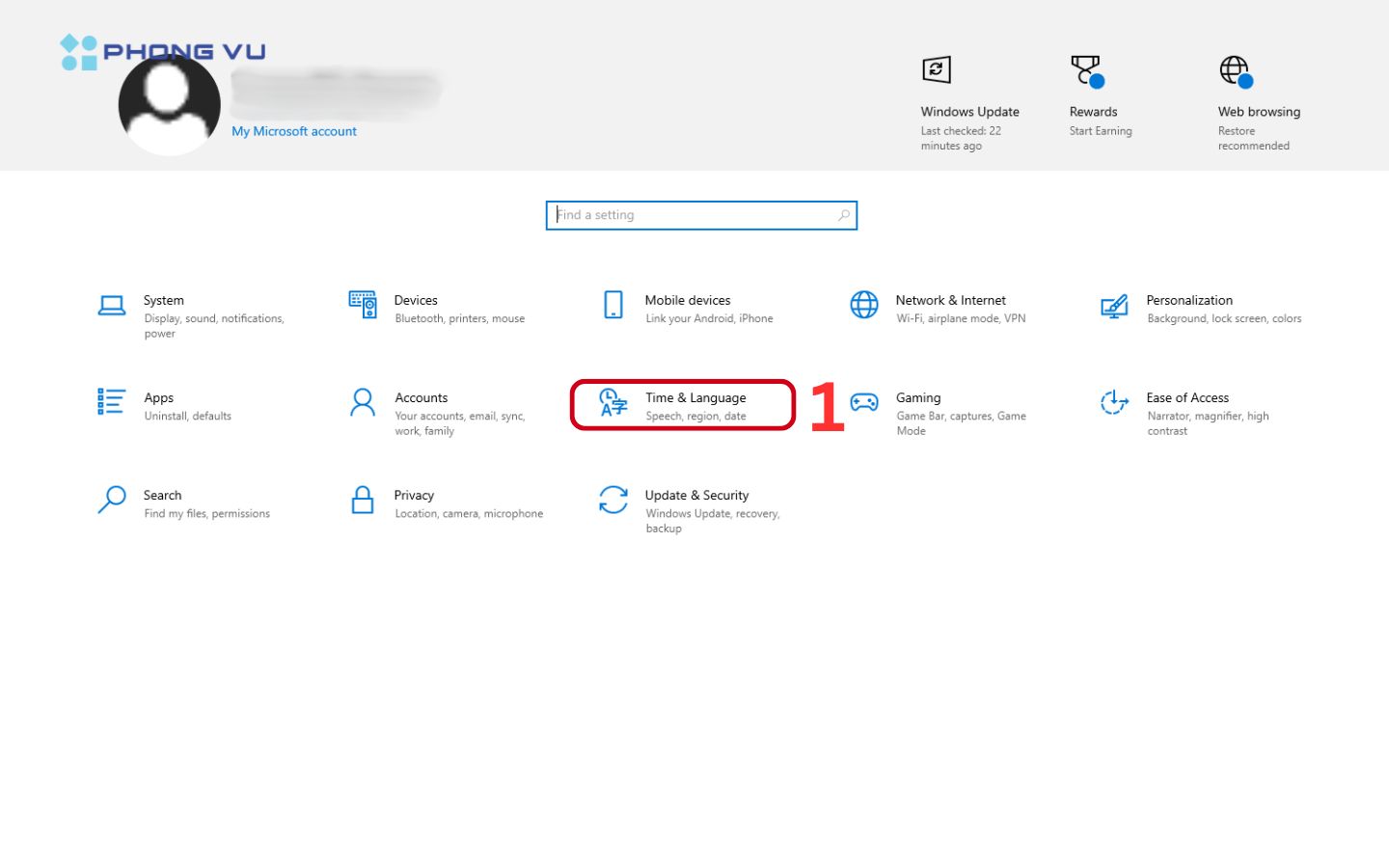Click the 'Start Earning' text
Screen dimensions: 1389x868
point(1101,131)
